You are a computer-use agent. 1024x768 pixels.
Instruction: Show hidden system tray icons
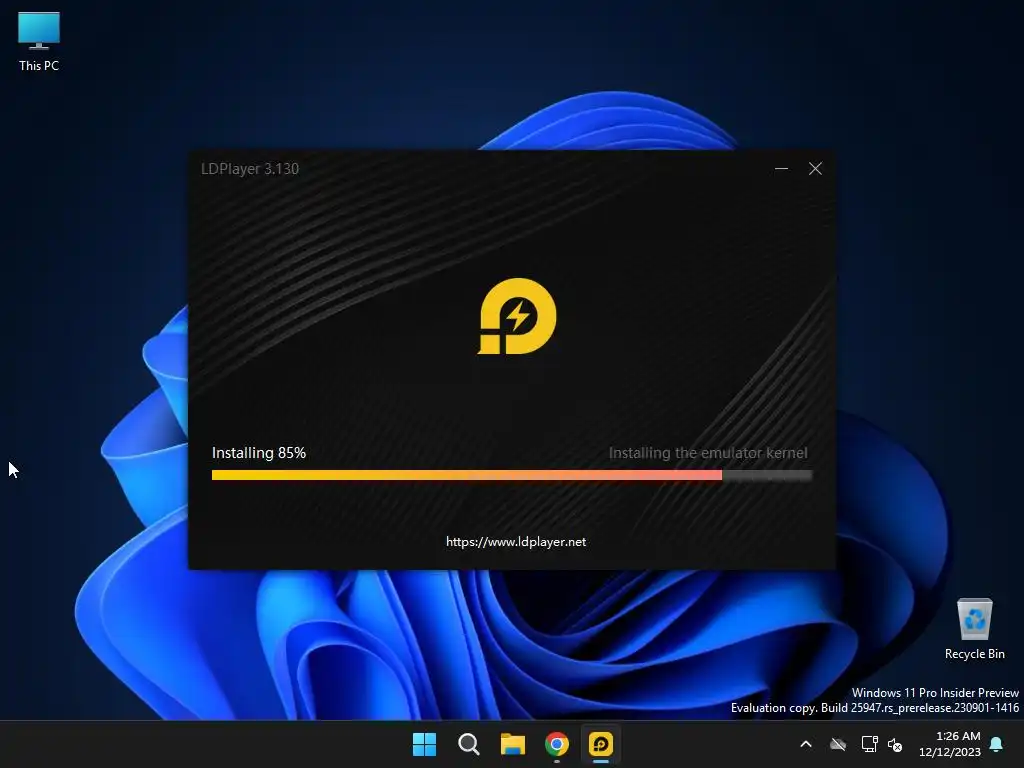tap(806, 744)
